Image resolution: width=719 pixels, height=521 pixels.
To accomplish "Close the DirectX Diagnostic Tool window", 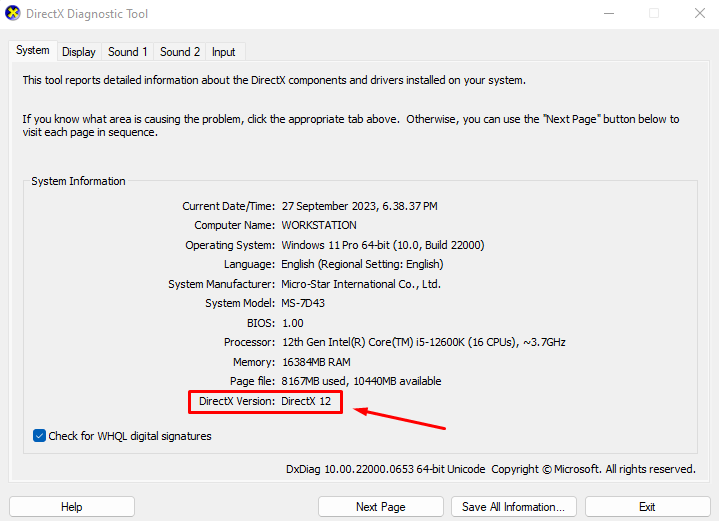I will [x=699, y=13].
